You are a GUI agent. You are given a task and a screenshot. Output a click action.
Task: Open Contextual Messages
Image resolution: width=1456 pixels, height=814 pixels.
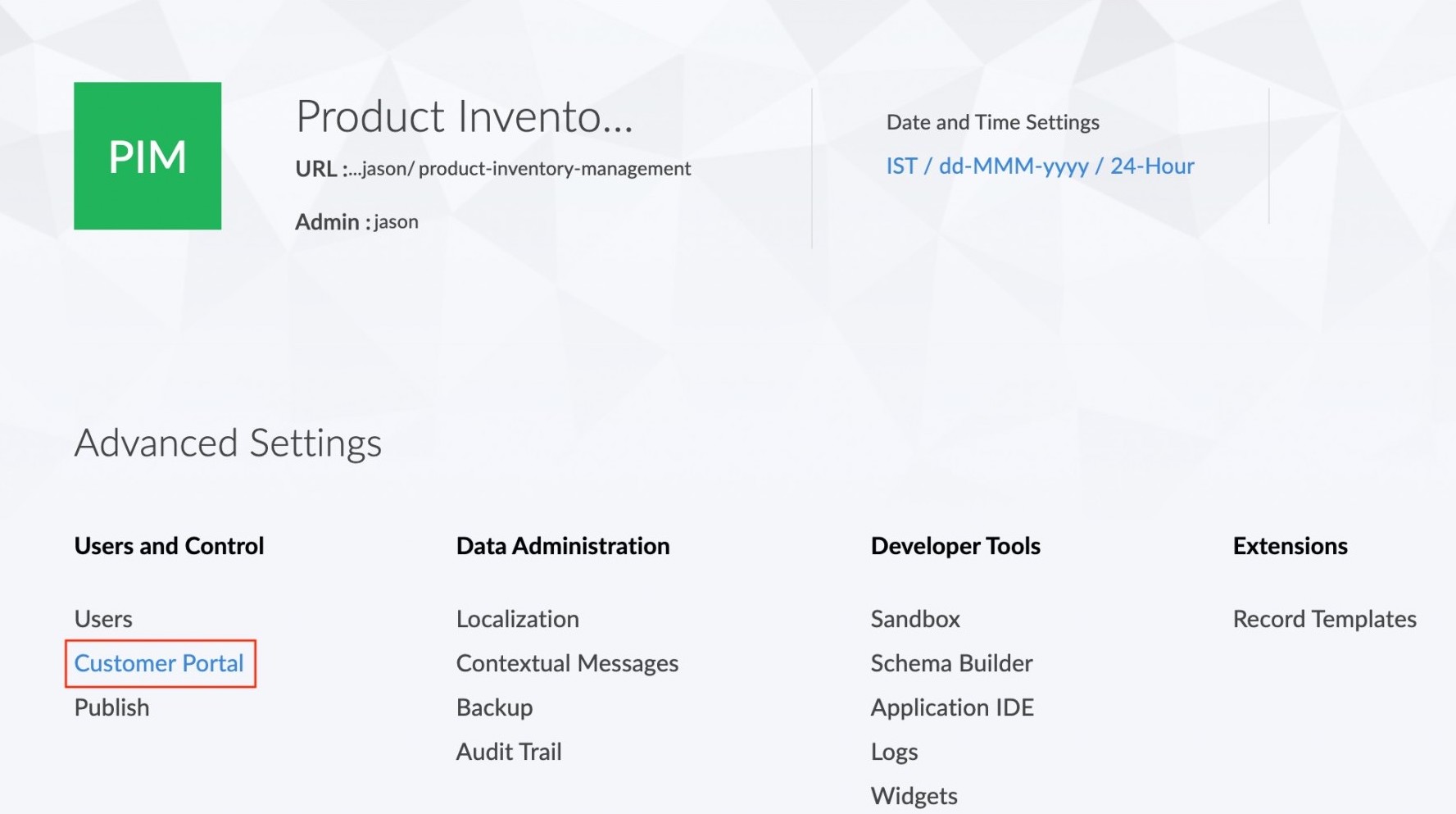point(567,663)
